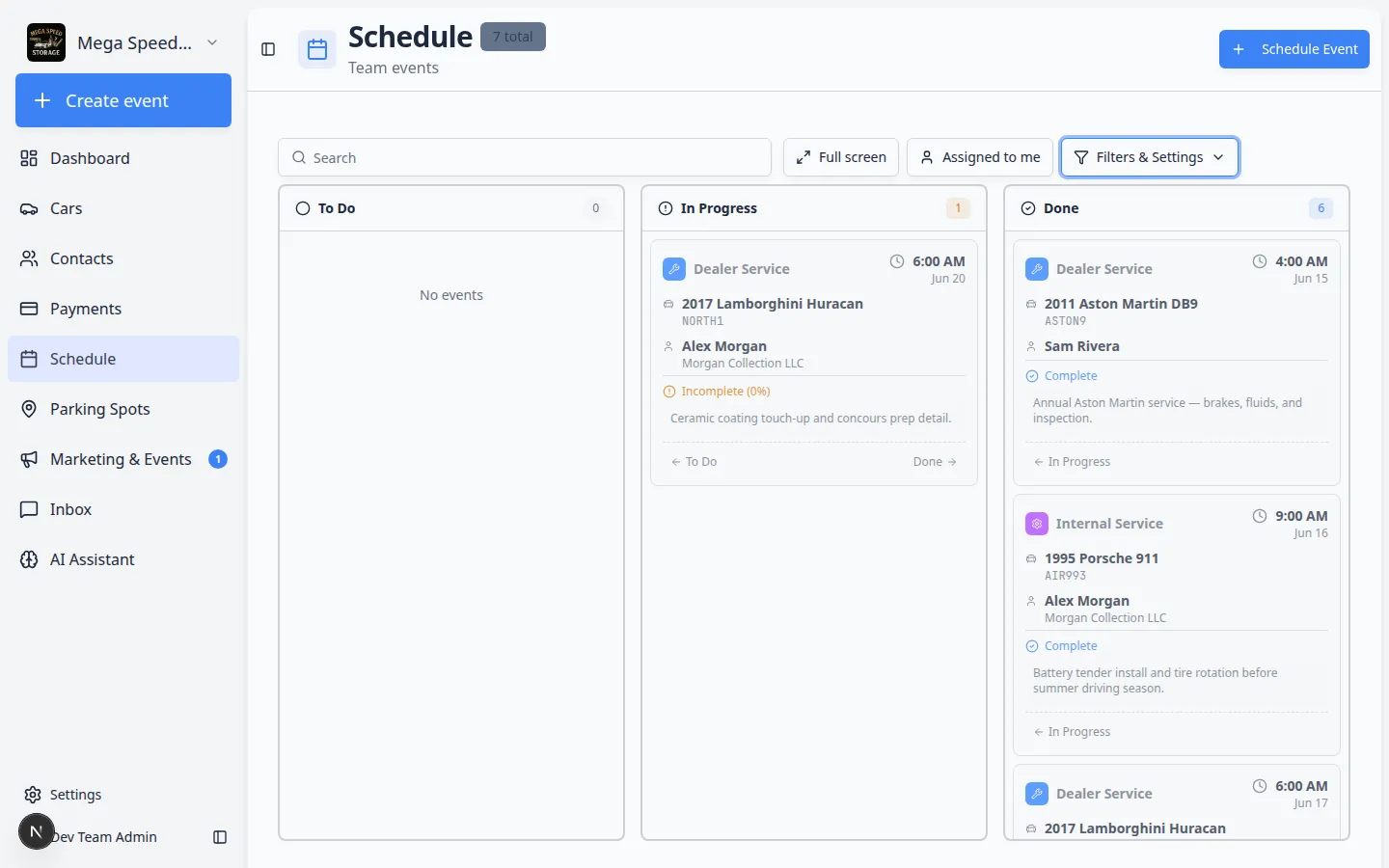Click the AIR993 plate text
1389x868 pixels.
click(1066, 576)
